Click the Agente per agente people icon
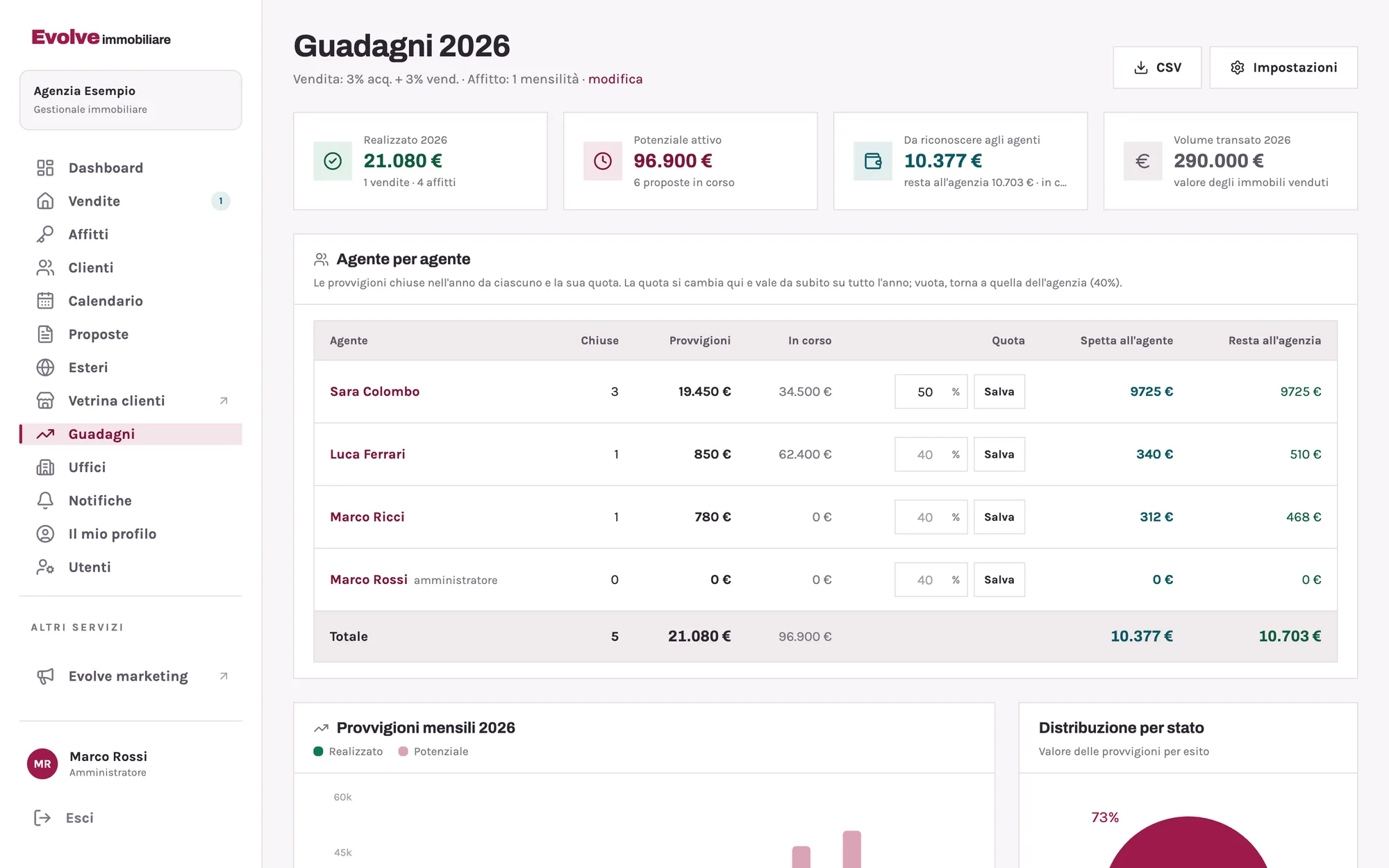1389x868 pixels. click(321, 260)
